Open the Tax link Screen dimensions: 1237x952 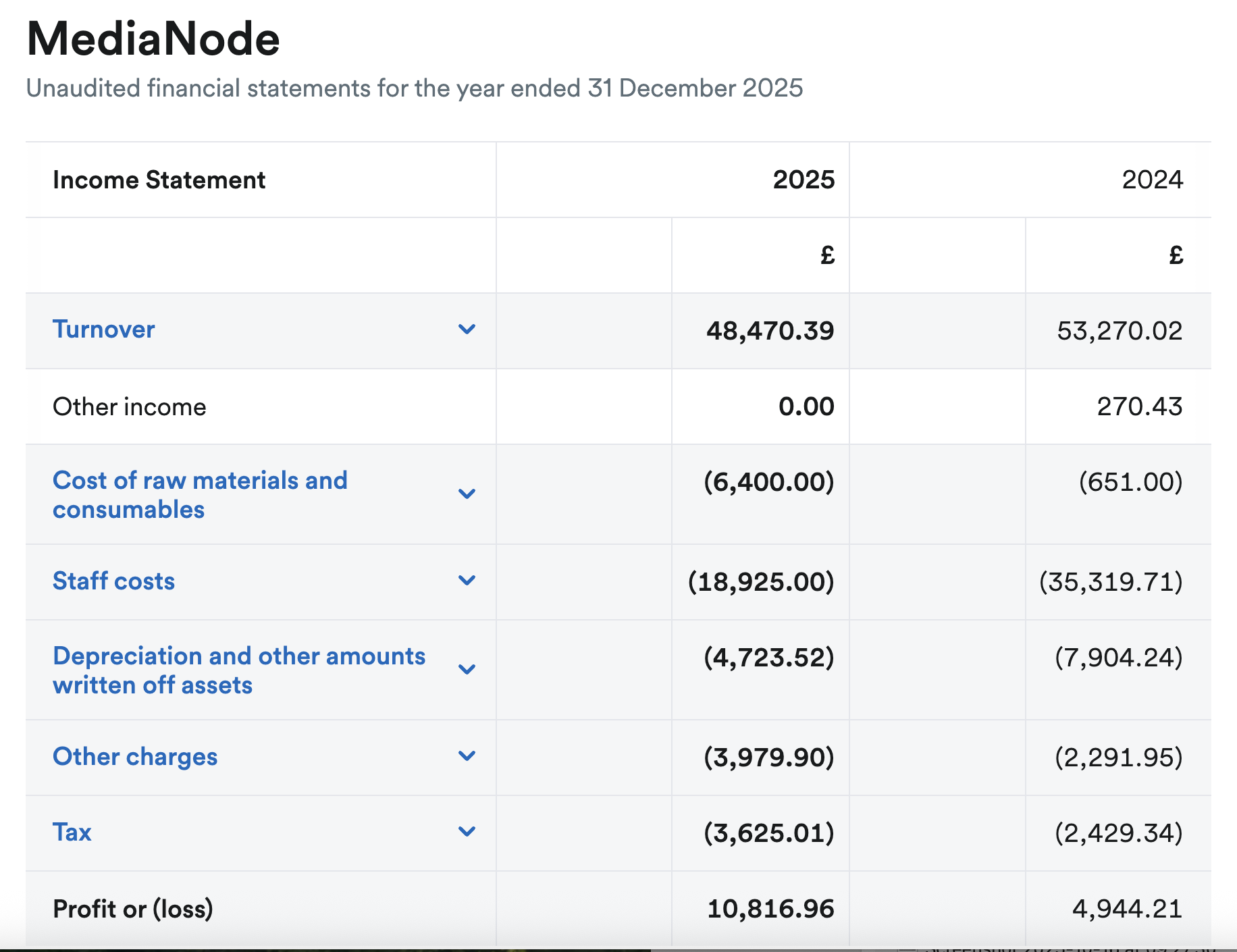coord(72,832)
